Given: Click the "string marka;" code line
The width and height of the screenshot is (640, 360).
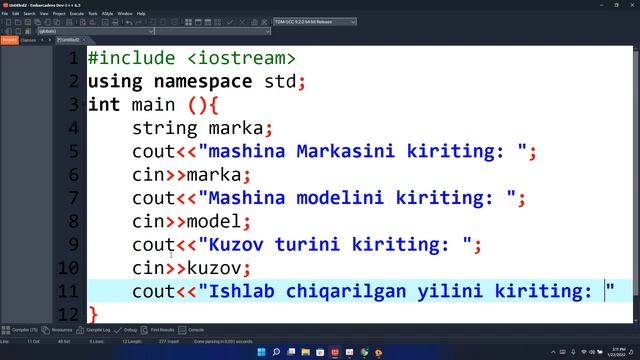Looking at the screenshot, I should 202,128.
